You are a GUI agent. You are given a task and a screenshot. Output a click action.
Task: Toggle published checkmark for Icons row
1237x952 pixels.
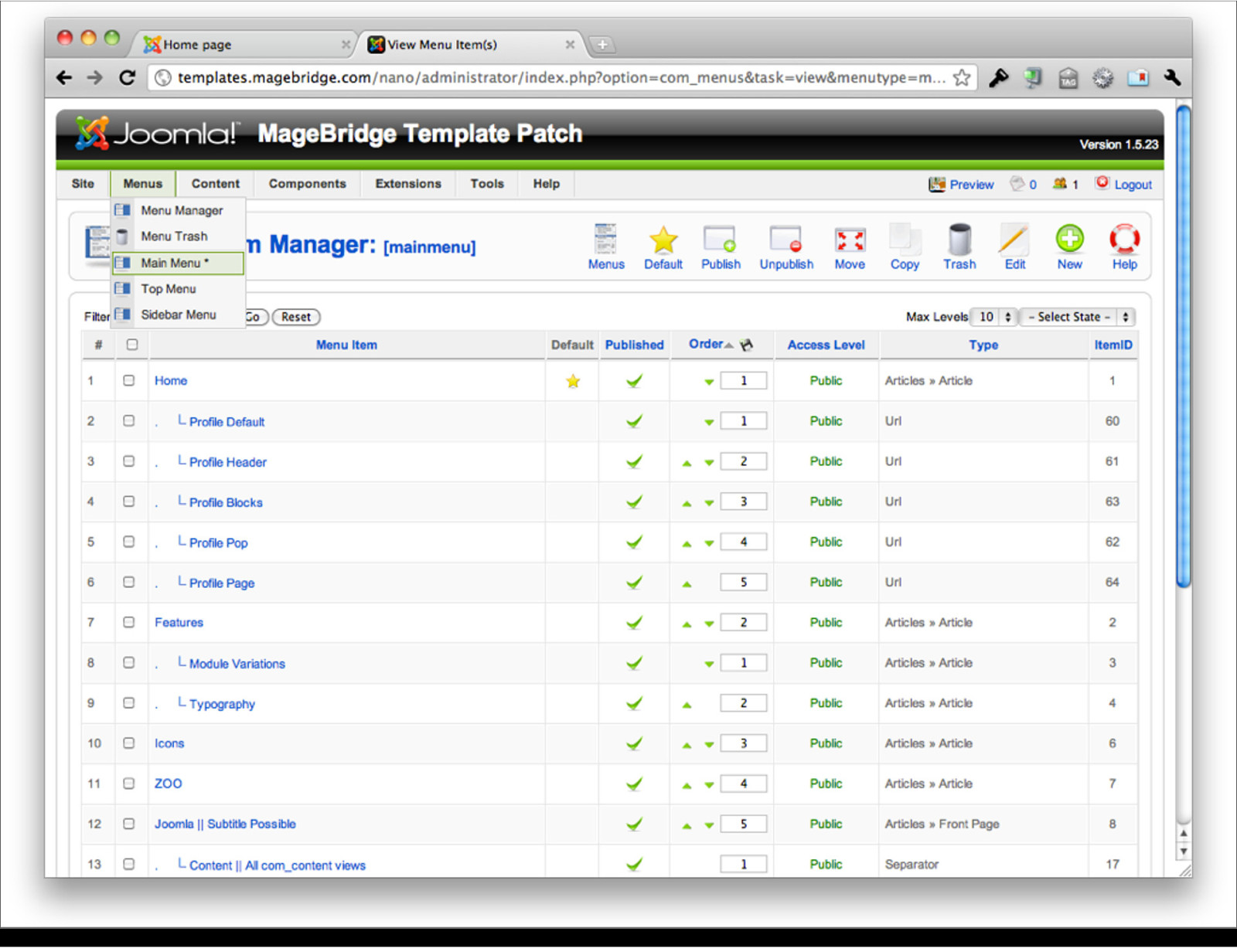[x=634, y=743]
